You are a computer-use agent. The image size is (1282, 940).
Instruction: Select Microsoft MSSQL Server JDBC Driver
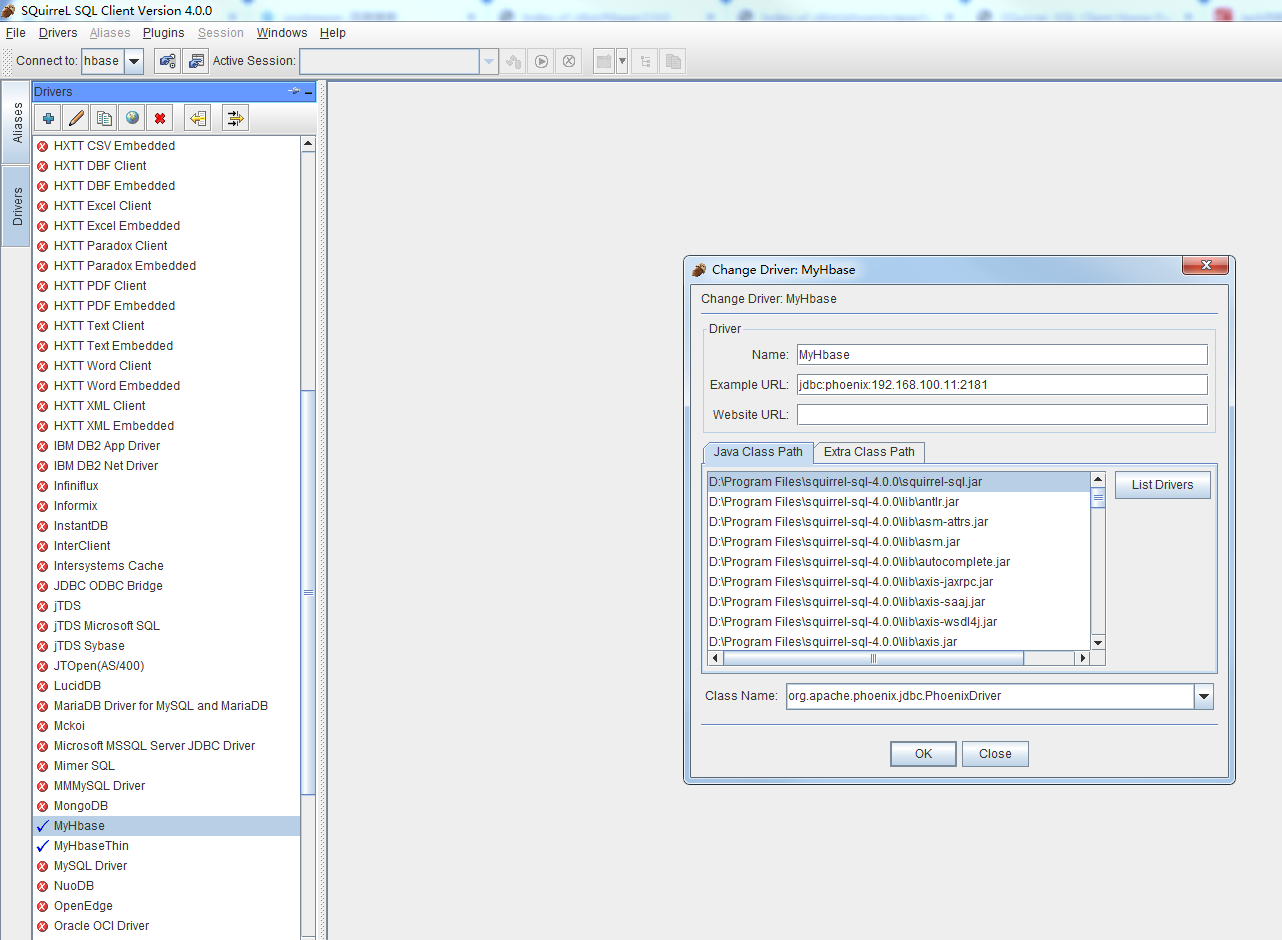coord(166,746)
